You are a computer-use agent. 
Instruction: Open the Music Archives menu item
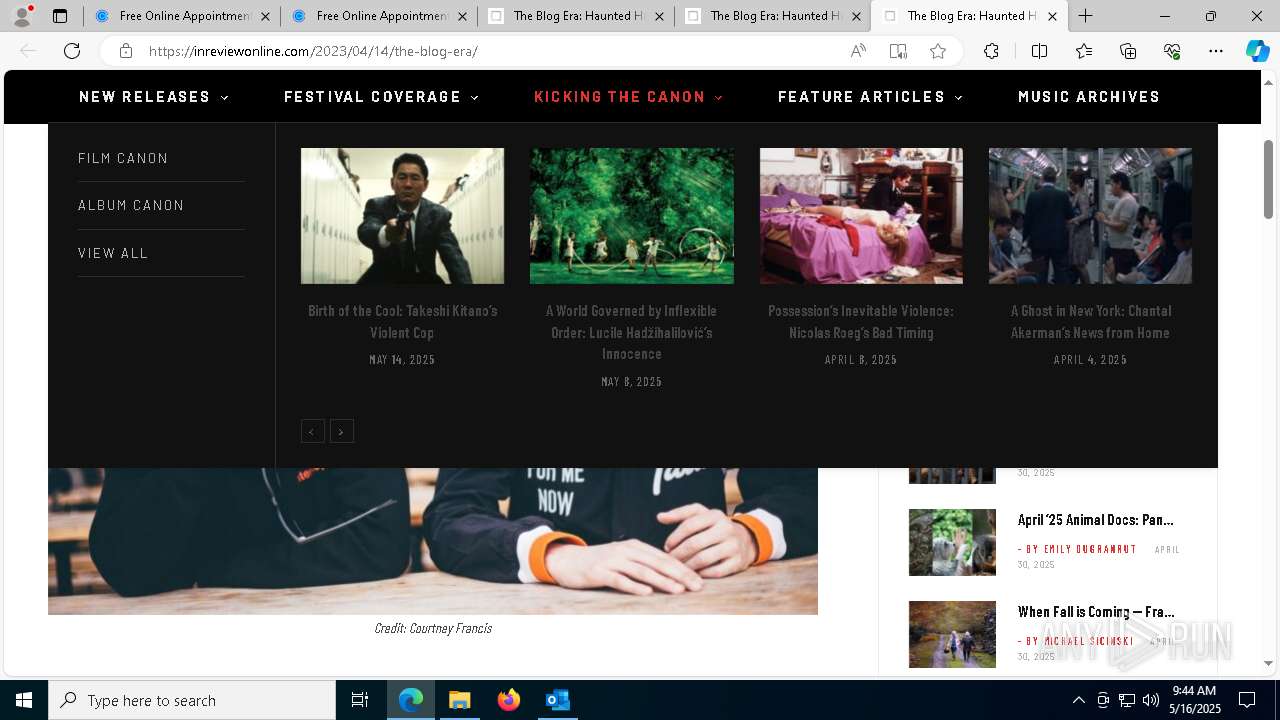tap(1089, 97)
